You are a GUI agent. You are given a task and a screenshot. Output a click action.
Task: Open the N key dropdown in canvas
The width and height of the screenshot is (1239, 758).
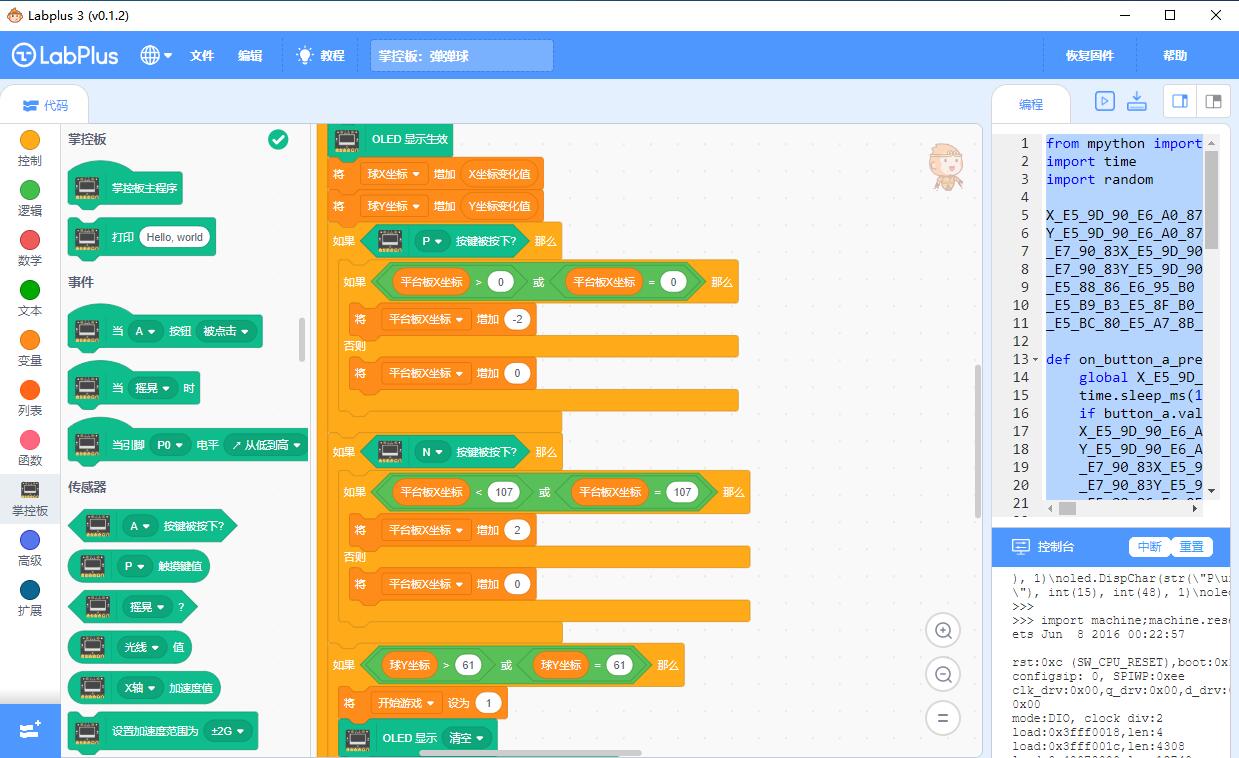[x=432, y=452]
